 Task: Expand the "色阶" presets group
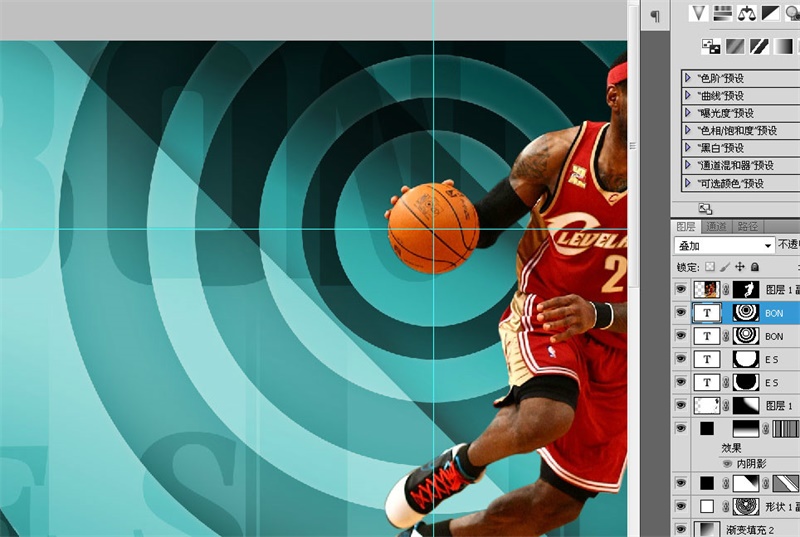pyautogui.click(x=688, y=79)
